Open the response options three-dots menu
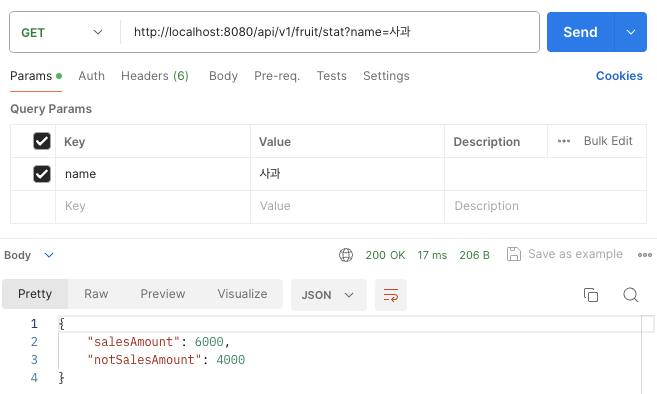Viewport: 657px width, 394px height. pyautogui.click(x=644, y=255)
